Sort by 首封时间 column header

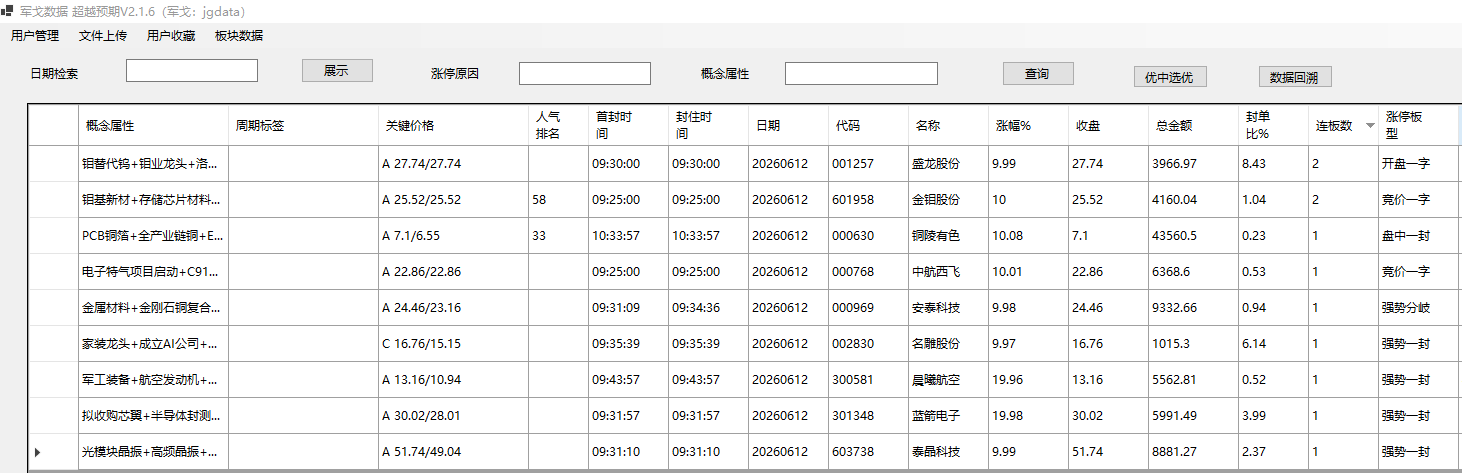point(628,126)
